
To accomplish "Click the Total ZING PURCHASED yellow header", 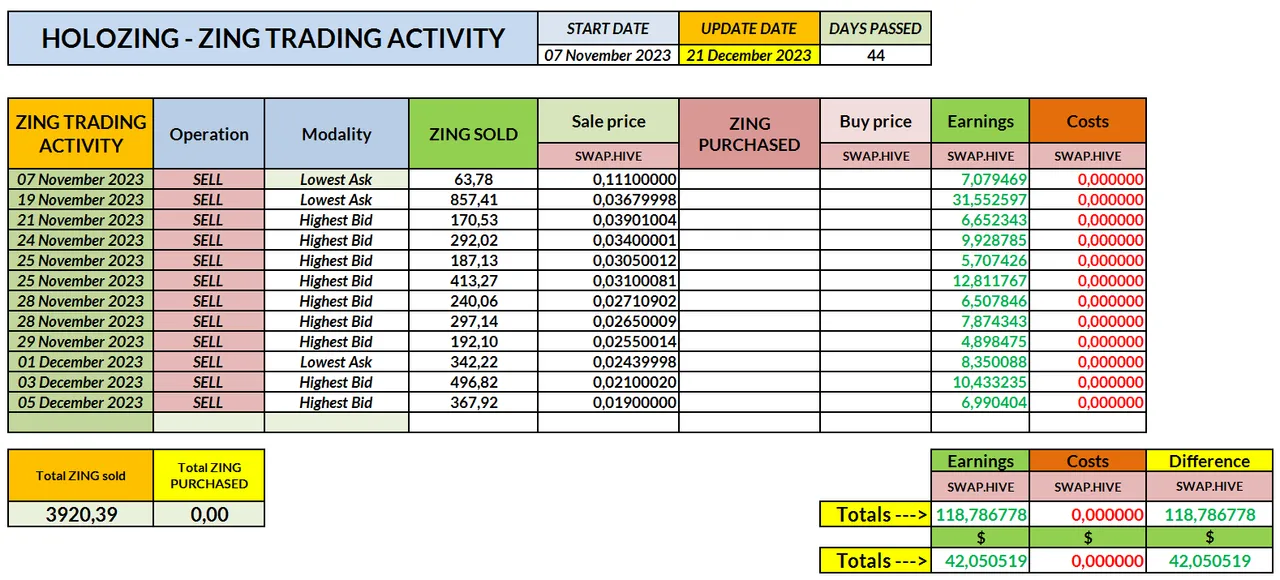I will pos(209,475).
